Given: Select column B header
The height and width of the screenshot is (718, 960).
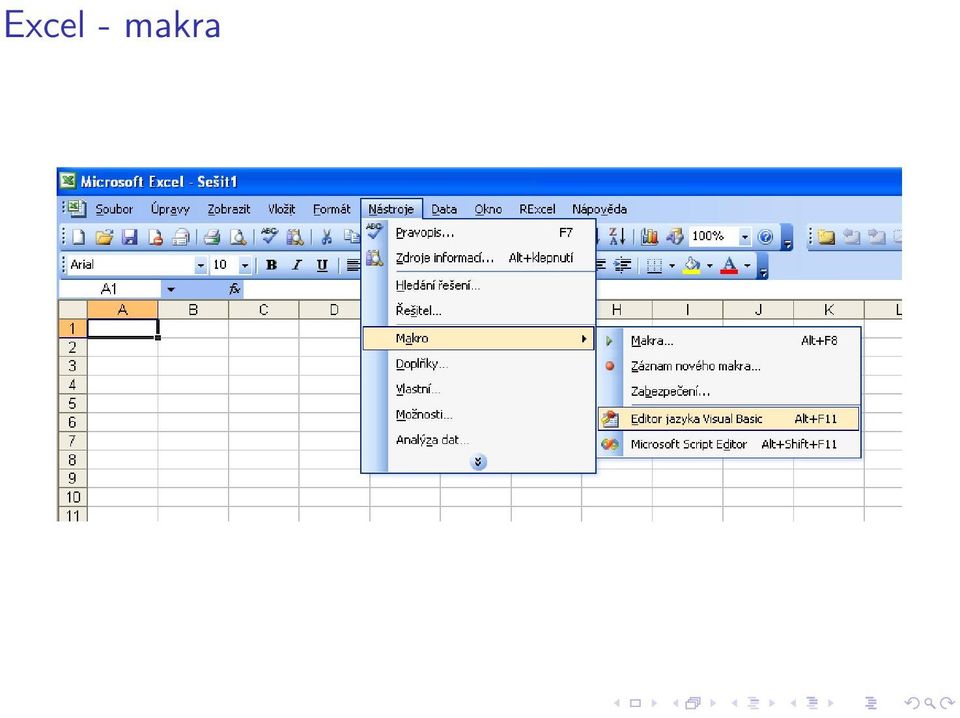Looking at the screenshot, I should coord(193,310).
